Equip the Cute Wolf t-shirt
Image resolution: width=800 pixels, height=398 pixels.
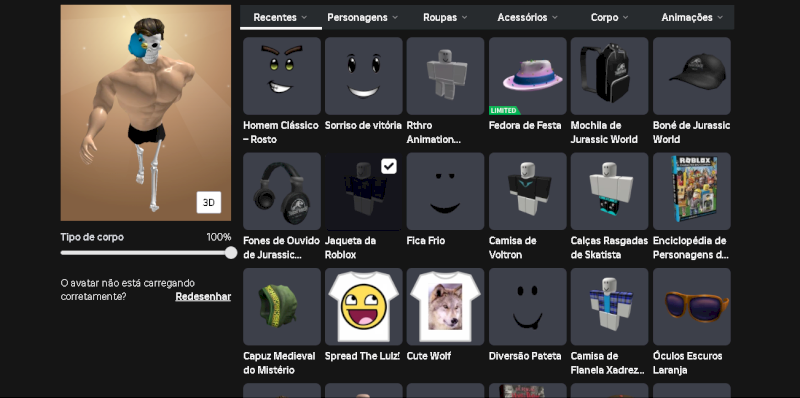[445, 306]
